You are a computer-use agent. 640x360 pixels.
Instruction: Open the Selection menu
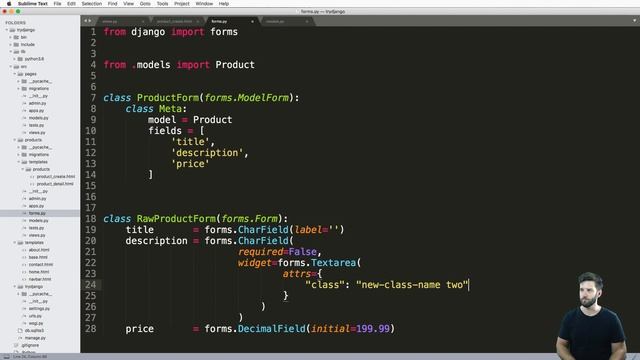point(91,4)
